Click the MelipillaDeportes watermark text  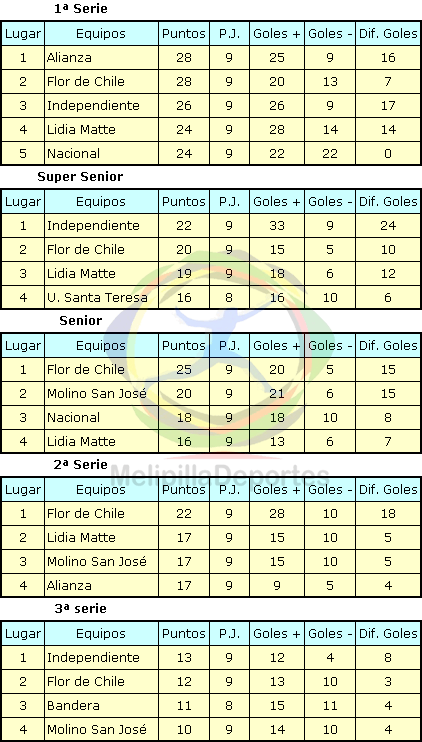pos(220,475)
